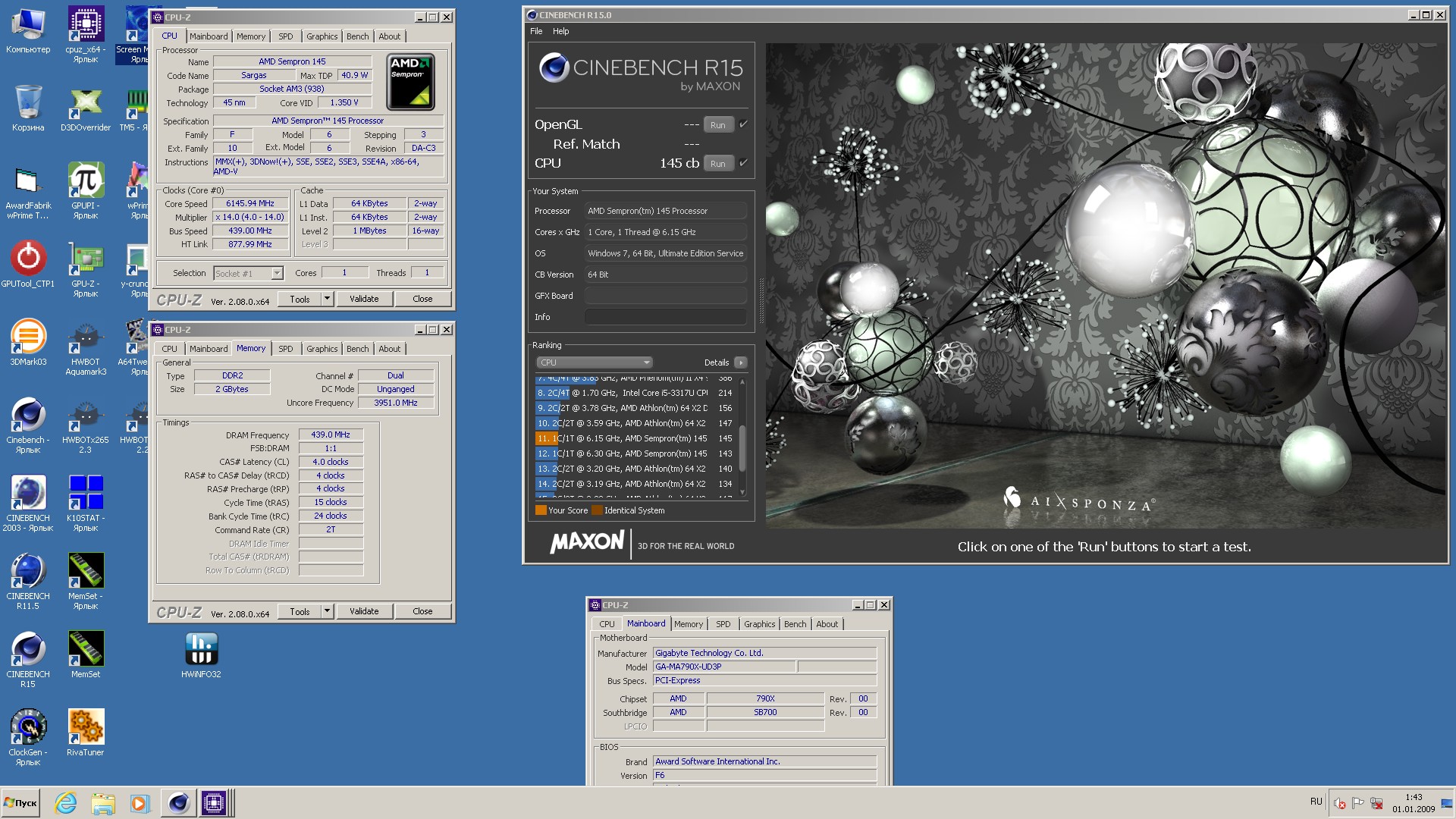The image size is (1456, 819).
Task: Click Close in CPU-Z Memory window
Action: [422, 611]
